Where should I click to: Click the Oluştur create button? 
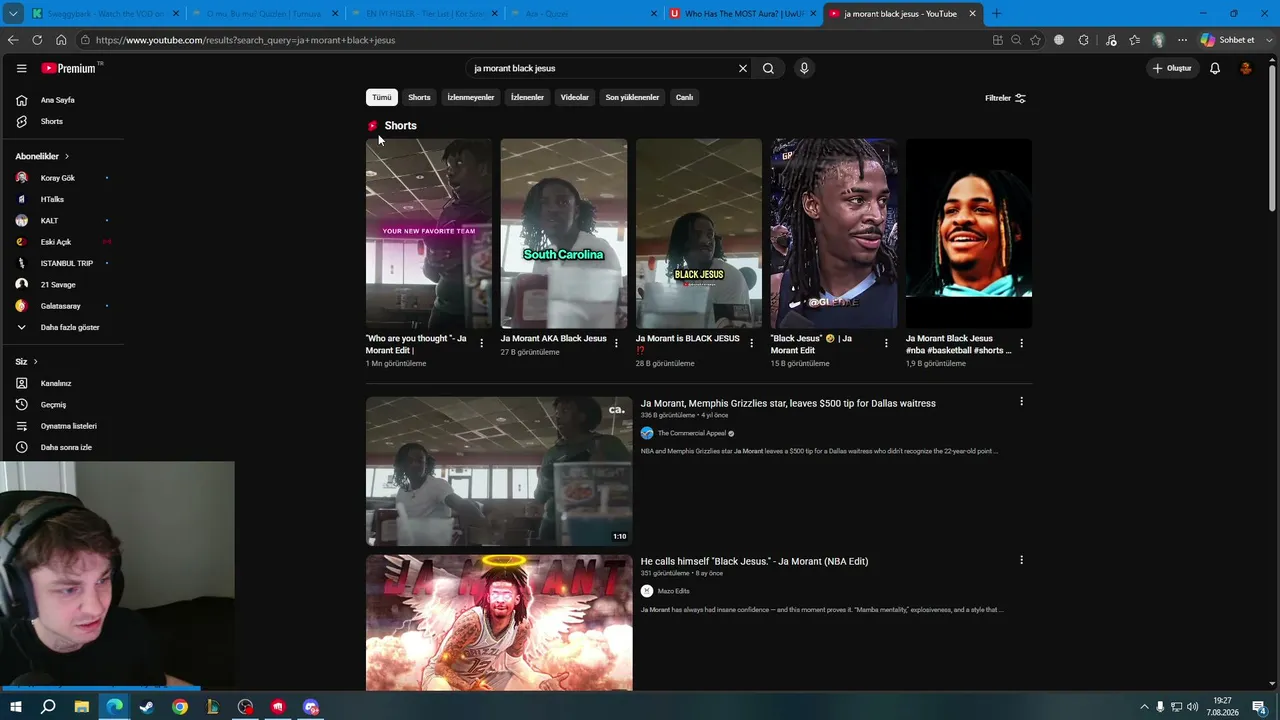point(1173,68)
